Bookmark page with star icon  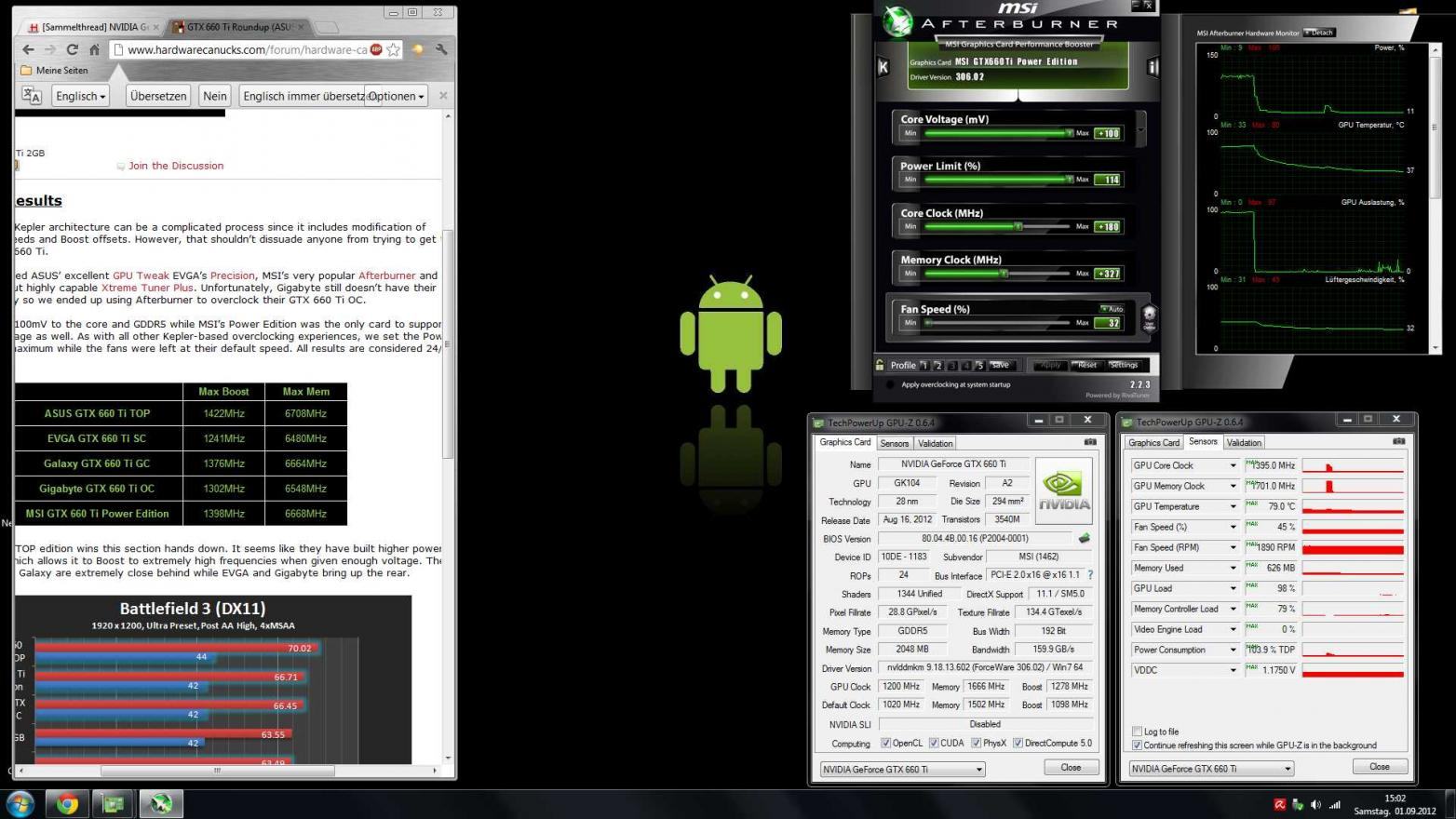pos(394,49)
